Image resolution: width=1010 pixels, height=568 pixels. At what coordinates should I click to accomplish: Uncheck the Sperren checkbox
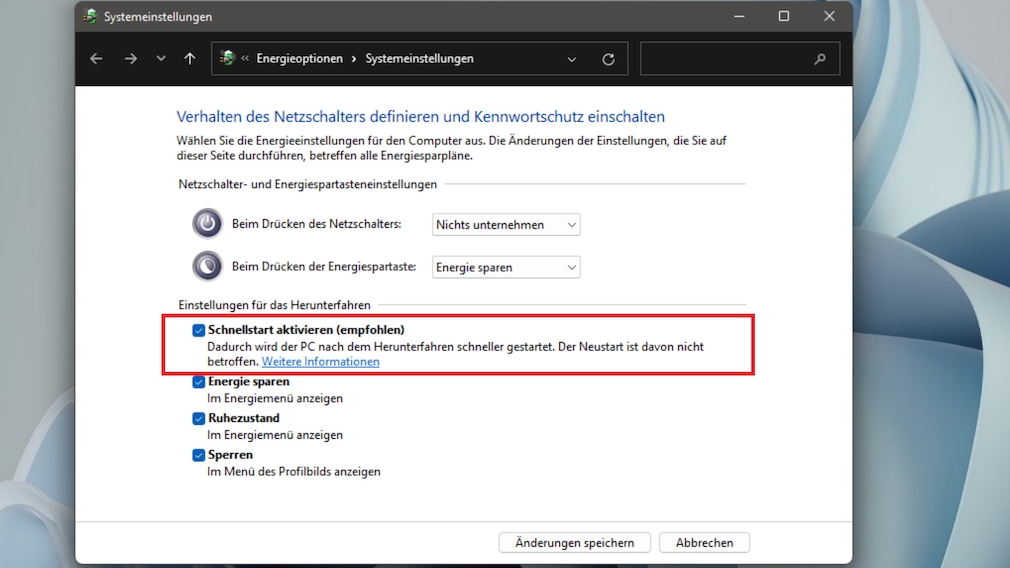pos(199,455)
